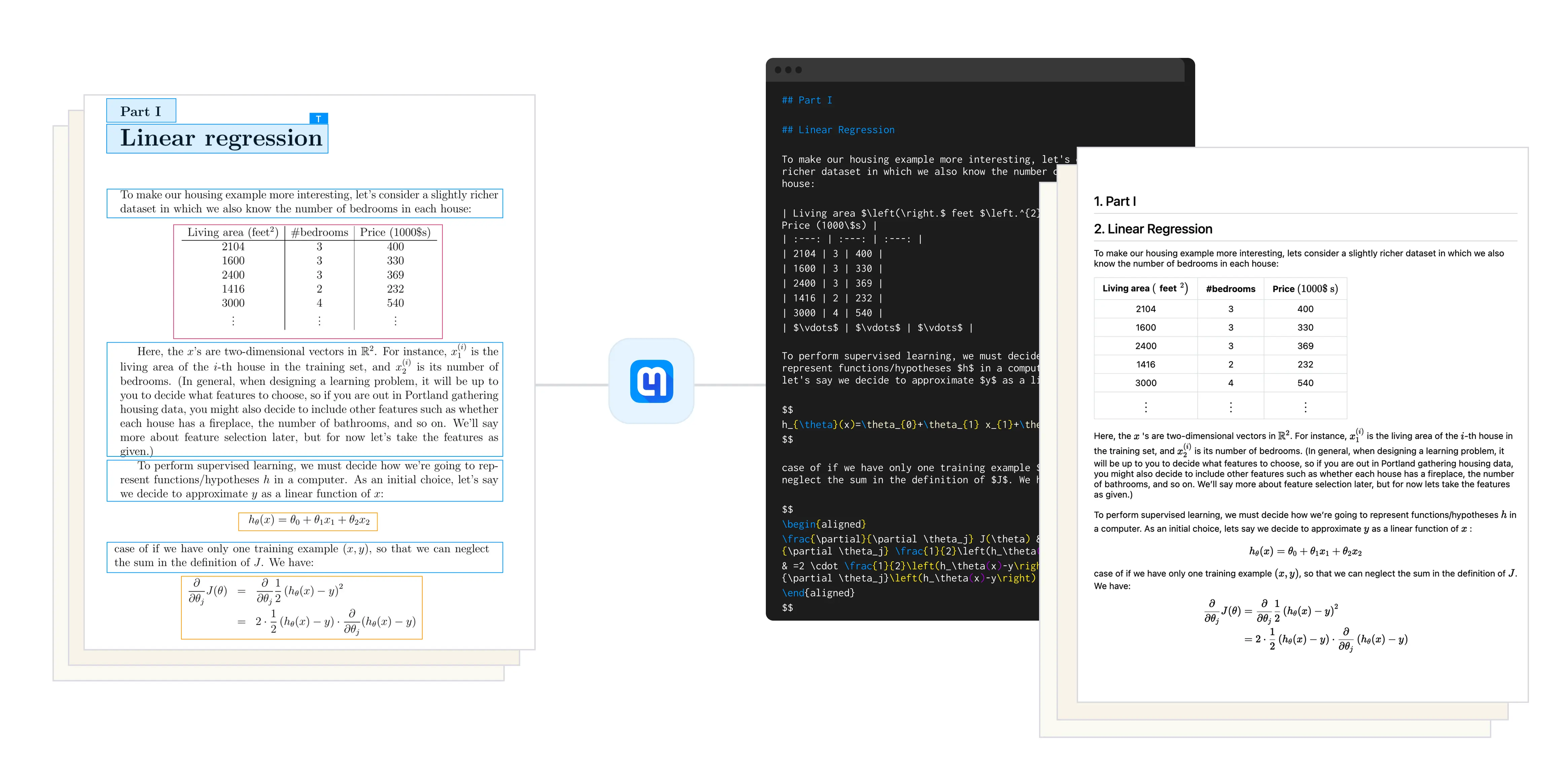The width and height of the screenshot is (1568, 762).
Task: Click the '3000' cell in the right page table
Action: point(1146,383)
